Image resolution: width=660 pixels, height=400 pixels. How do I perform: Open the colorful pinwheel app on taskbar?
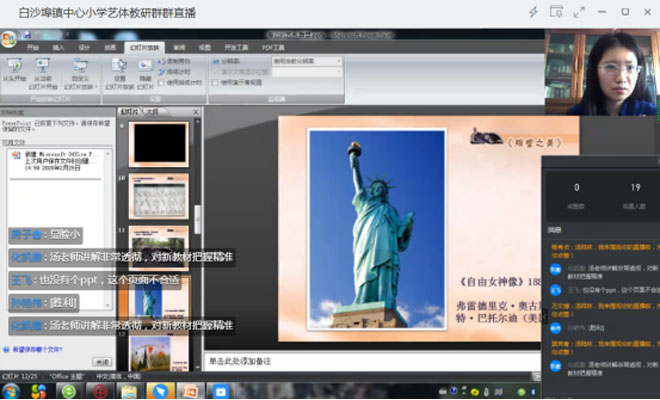click(39, 391)
